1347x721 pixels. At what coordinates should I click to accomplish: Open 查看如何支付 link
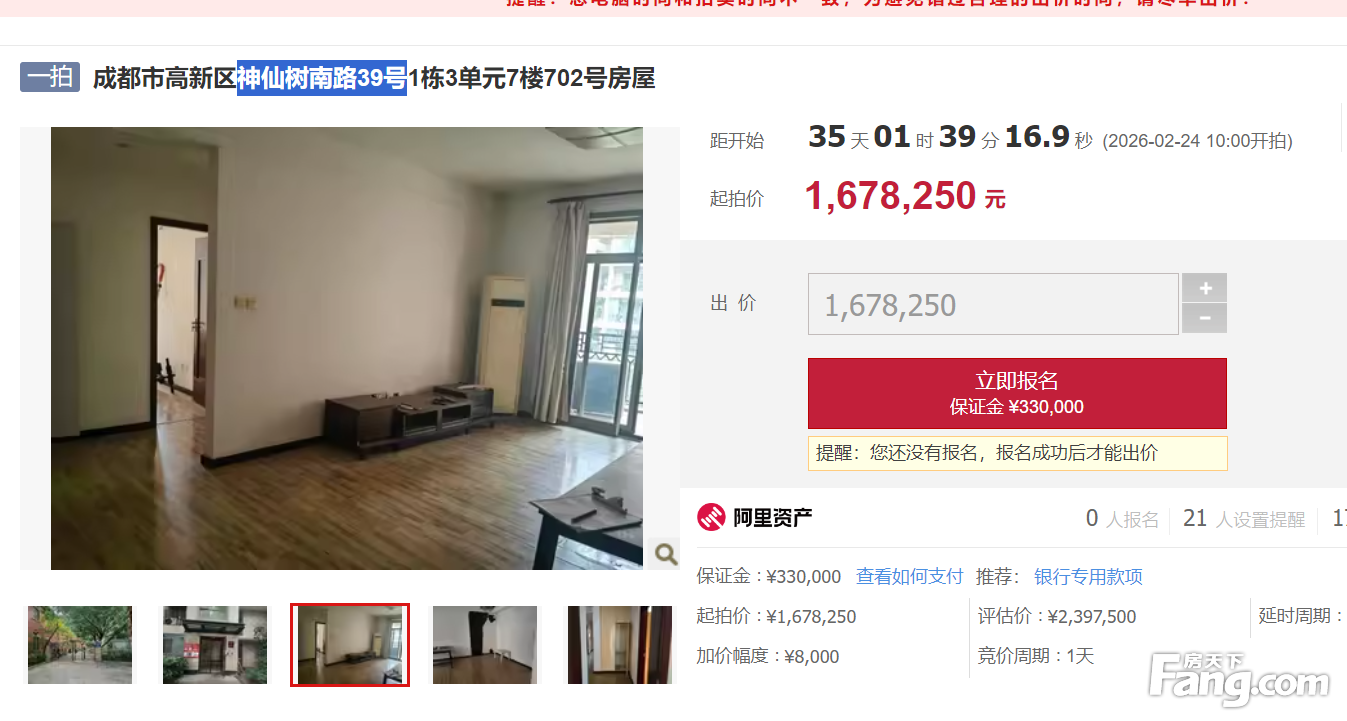point(909,576)
